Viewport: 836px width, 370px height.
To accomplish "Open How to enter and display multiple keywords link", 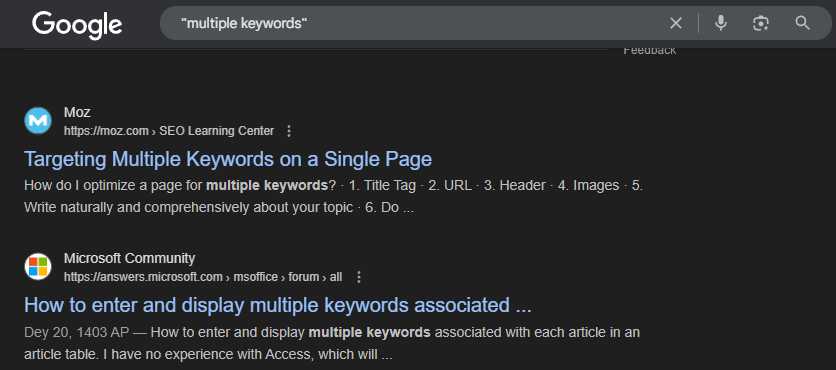I will 278,305.
